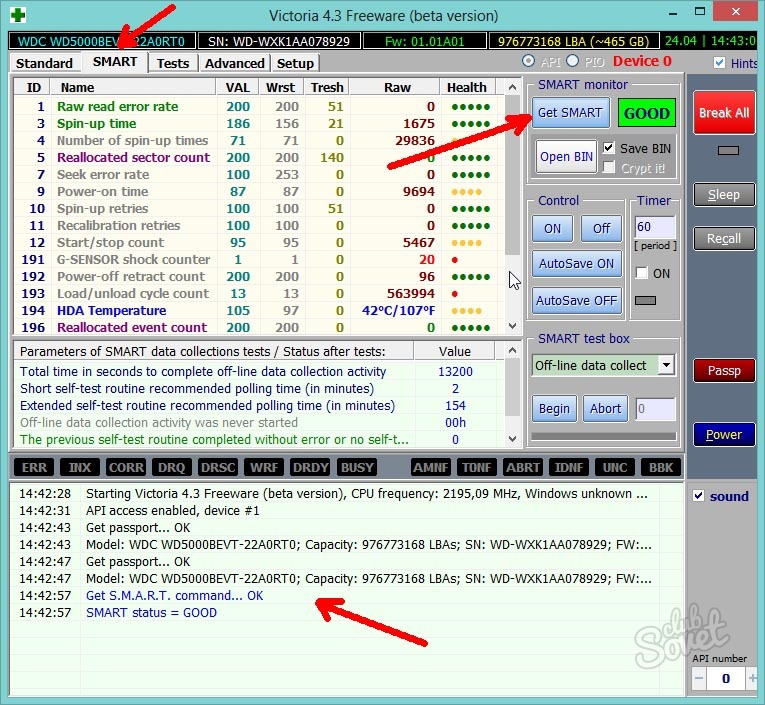Click the GOOD status indicator
Viewport: 765px width, 705px height.
click(646, 113)
